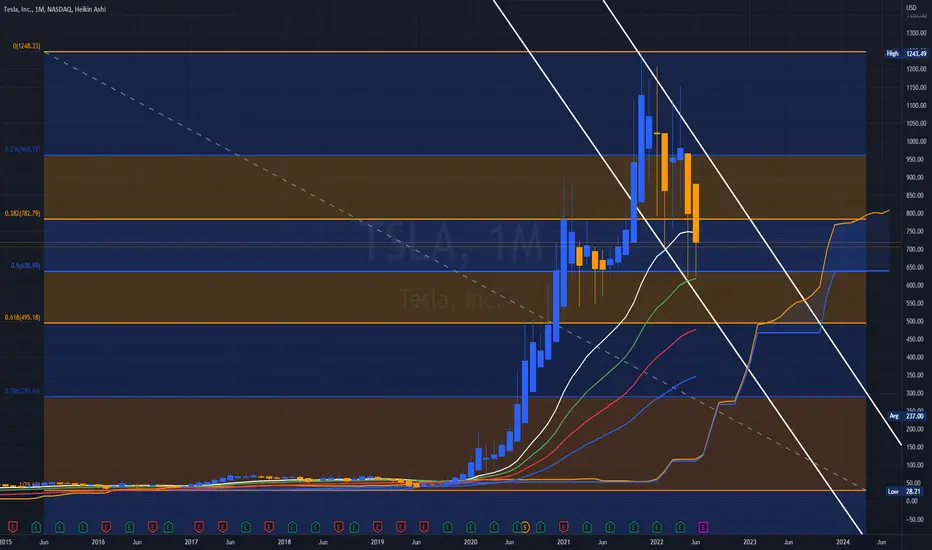Click the chart title Tesla, Inc., 1M, NASDAQ

point(55,9)
